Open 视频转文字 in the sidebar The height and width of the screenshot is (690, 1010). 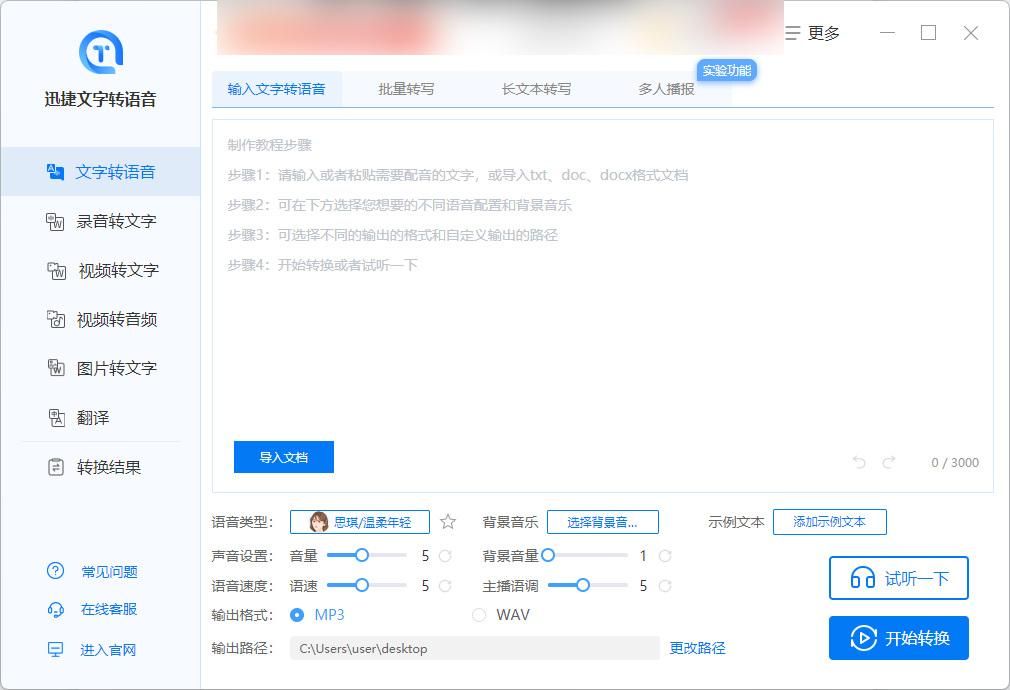click(100, 271)
